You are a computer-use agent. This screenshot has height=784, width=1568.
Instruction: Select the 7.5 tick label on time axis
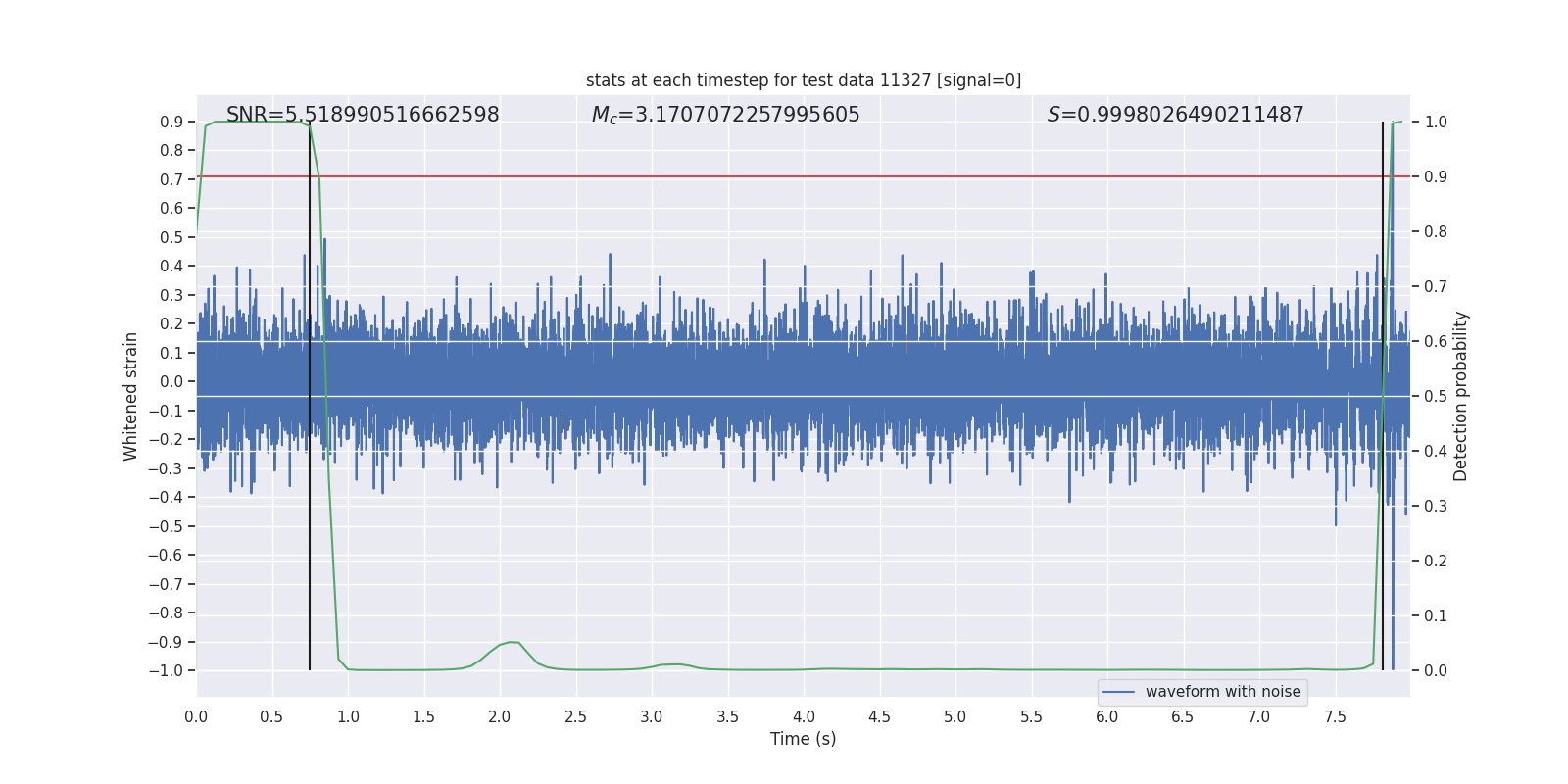coord(1335,716)
